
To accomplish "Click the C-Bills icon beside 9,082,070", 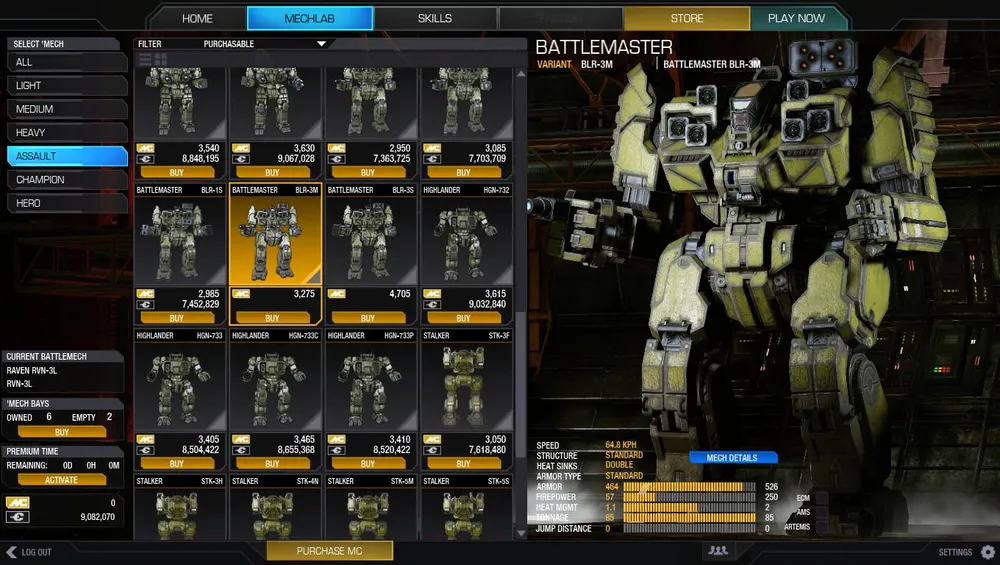I will 17,517.
